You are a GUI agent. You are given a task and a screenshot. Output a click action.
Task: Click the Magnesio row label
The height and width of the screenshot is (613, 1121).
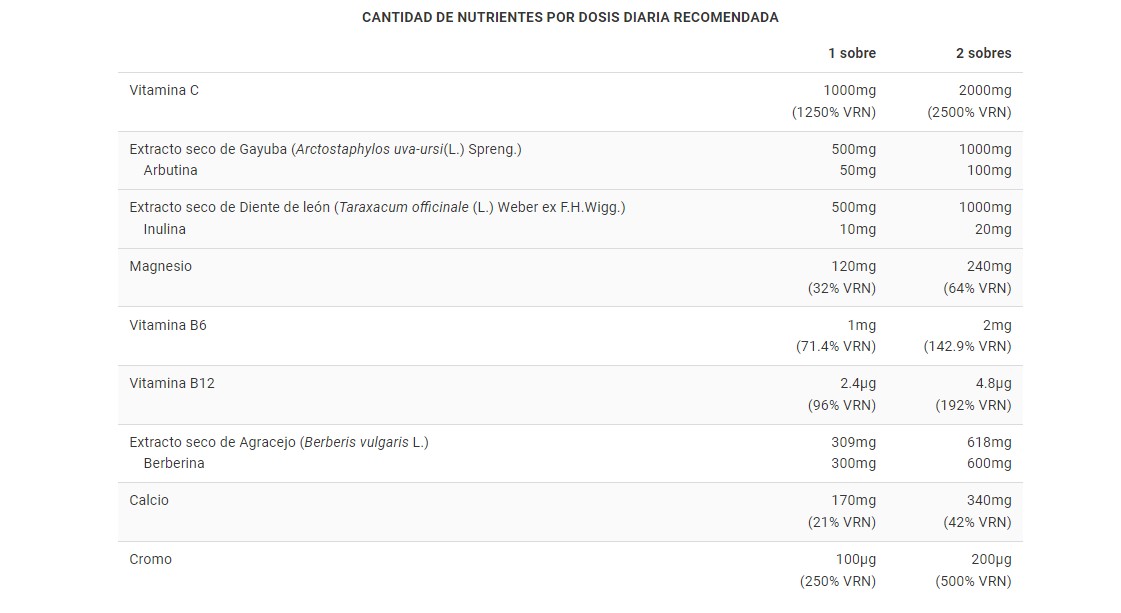click(160, 266)
